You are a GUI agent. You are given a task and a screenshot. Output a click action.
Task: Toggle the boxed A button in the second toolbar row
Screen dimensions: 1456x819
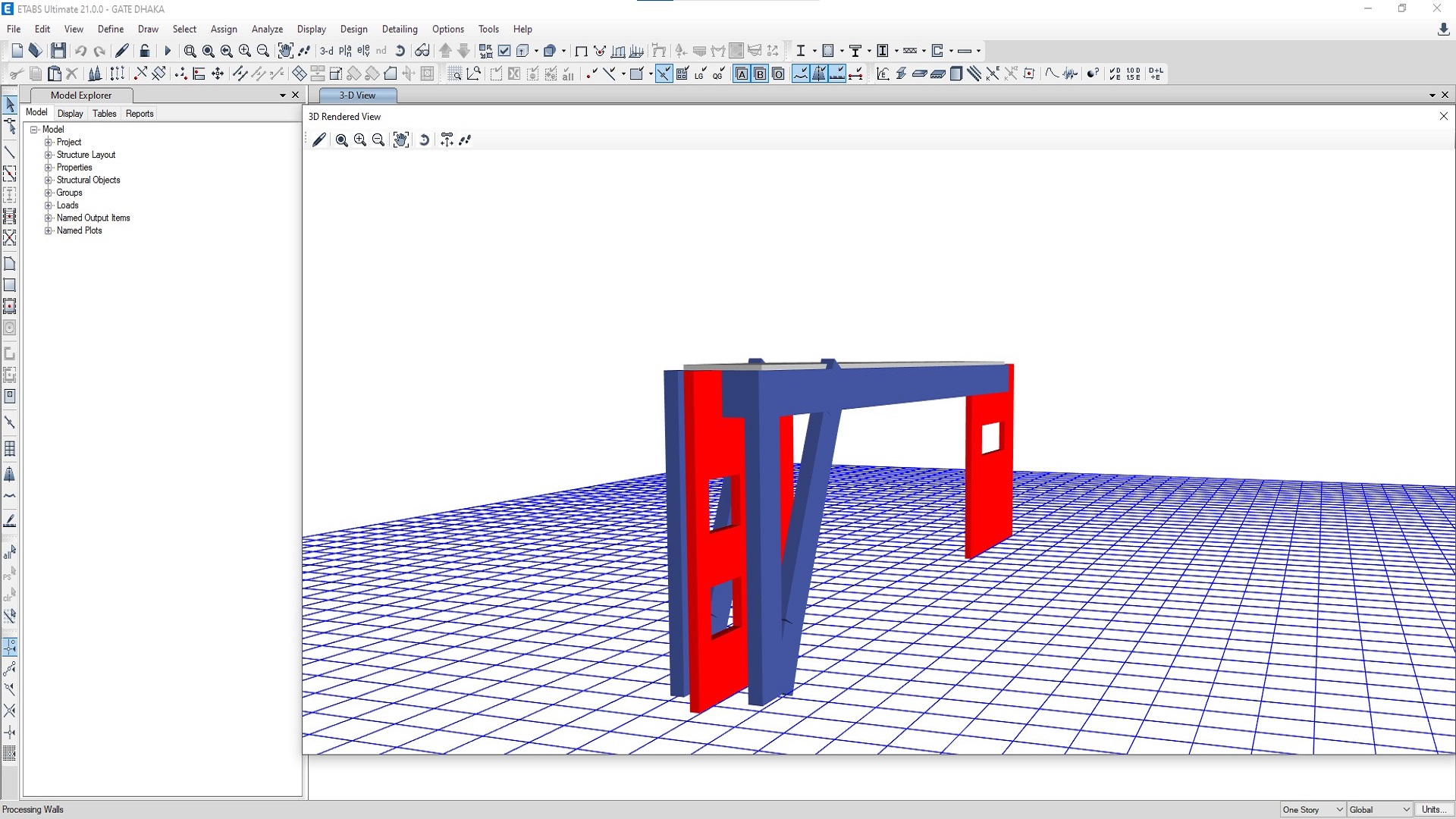tap(742, 74)
